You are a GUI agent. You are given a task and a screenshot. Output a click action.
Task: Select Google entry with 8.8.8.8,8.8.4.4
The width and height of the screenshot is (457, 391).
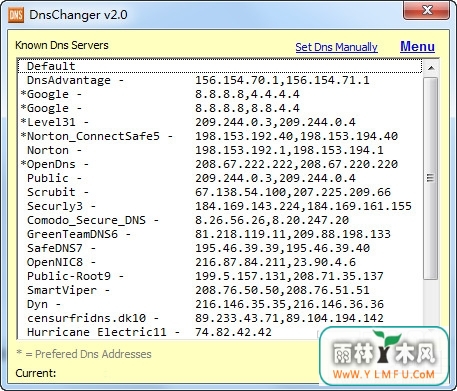pos(220,108)
